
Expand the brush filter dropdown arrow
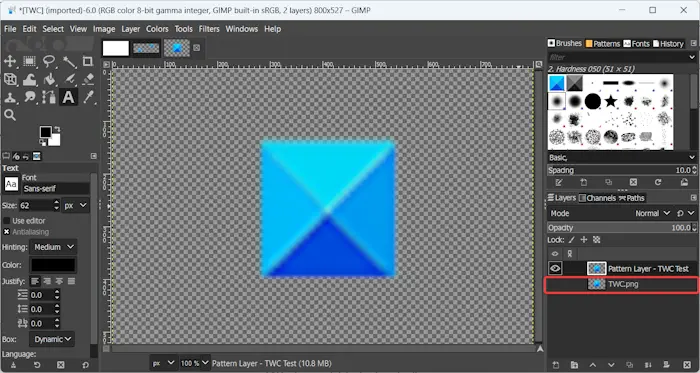692,57
